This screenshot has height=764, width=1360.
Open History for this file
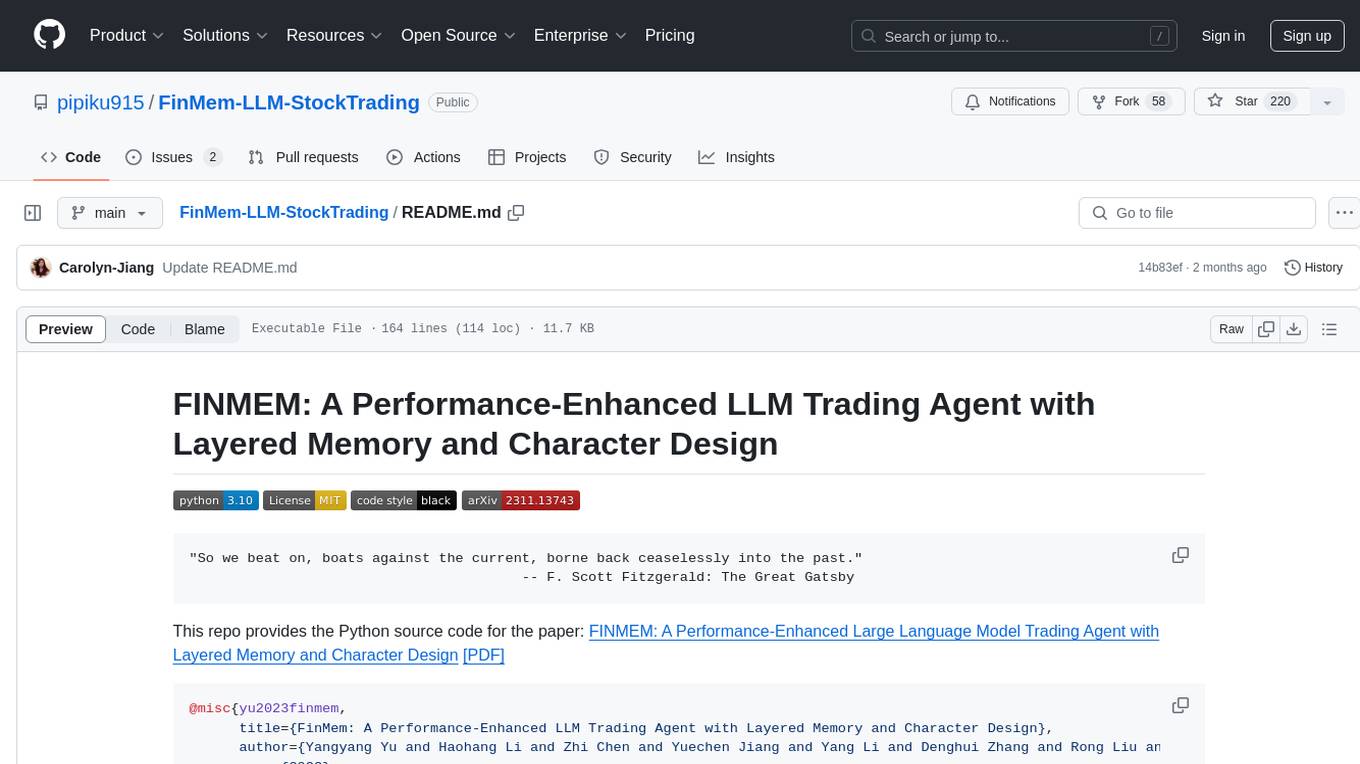[x=1313, y=267]
